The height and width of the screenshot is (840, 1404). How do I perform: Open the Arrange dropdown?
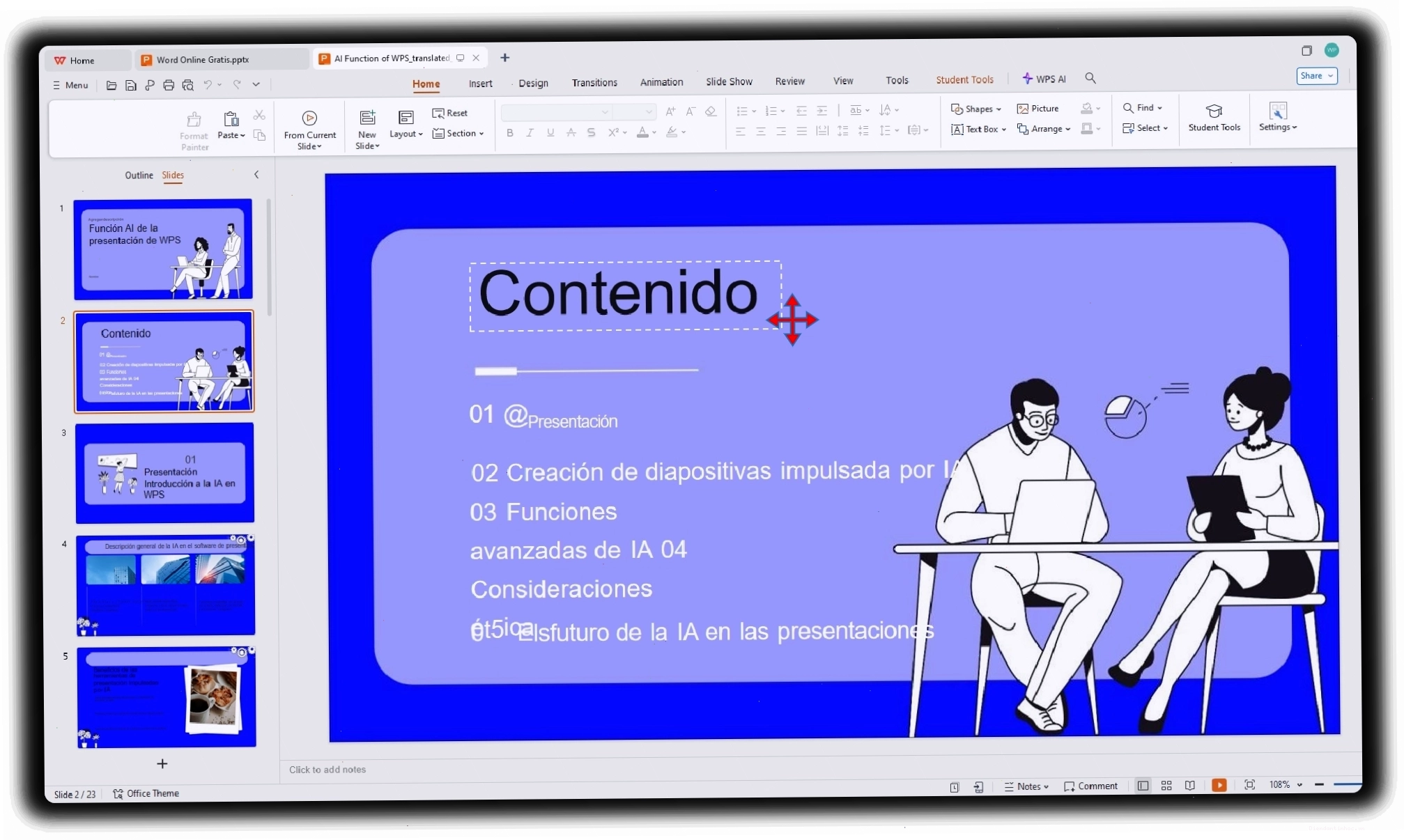[1044, 129]
